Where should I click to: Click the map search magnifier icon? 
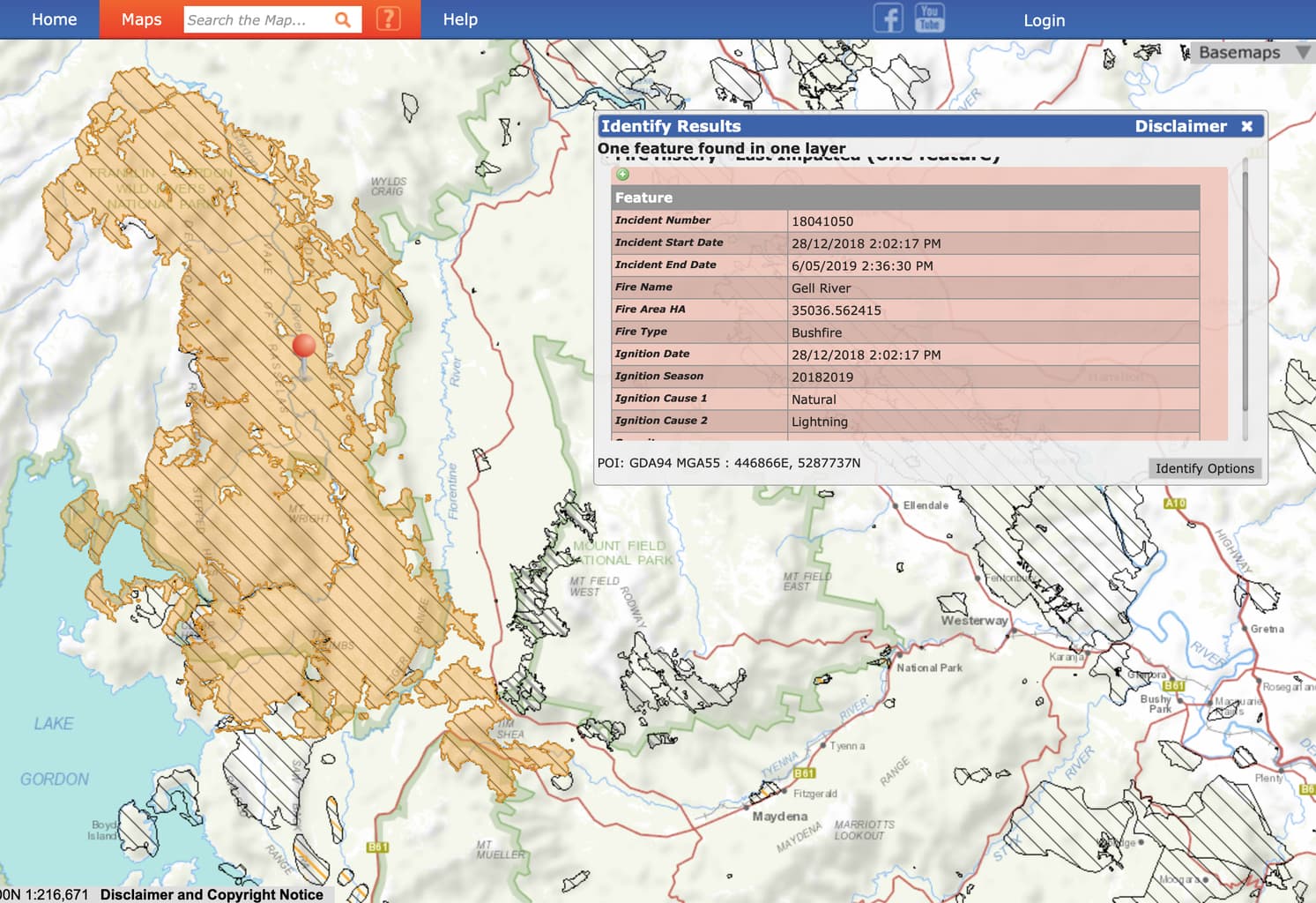(x=343, y=19)
